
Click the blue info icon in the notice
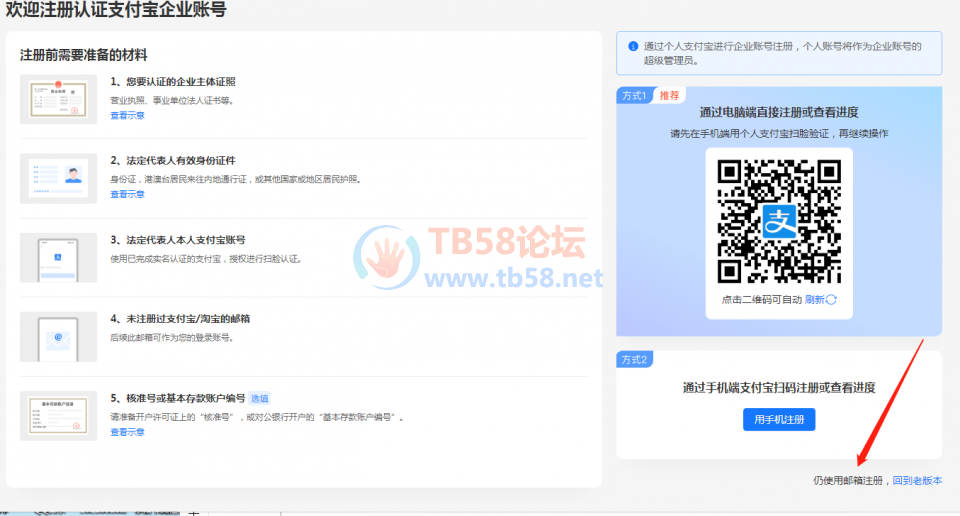click(x=633, y=47)
